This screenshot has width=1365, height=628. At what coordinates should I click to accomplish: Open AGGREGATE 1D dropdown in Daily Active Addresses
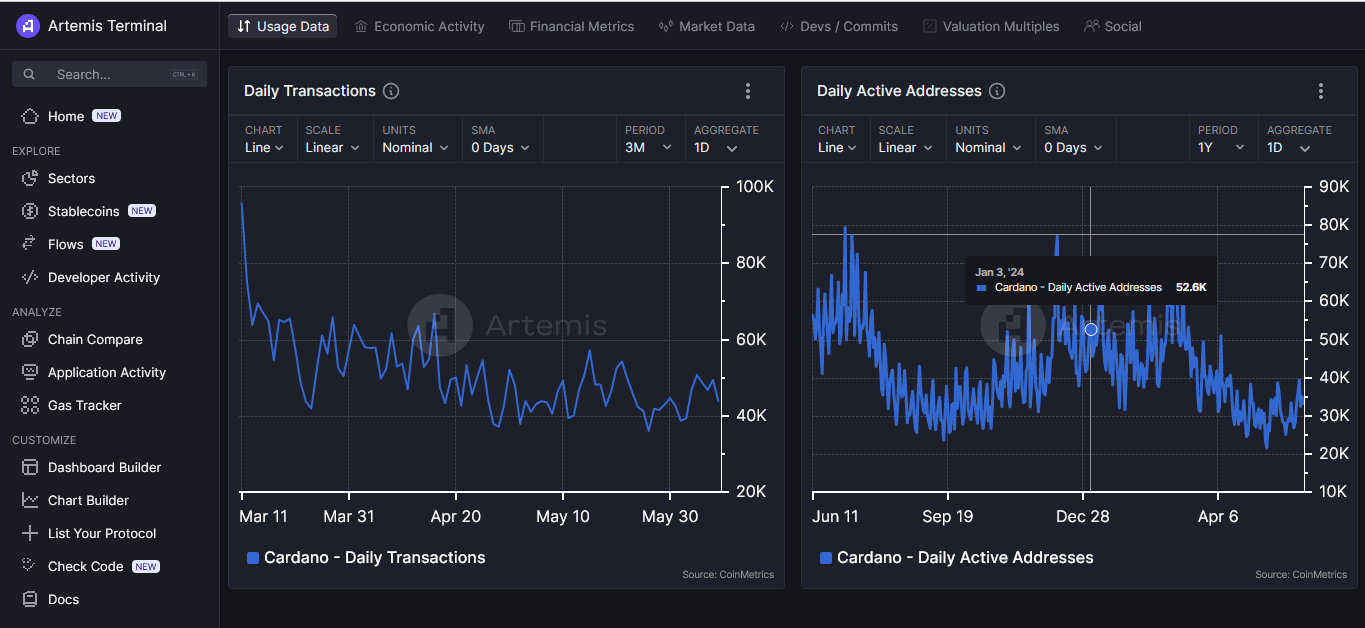tap(1289, 147)
